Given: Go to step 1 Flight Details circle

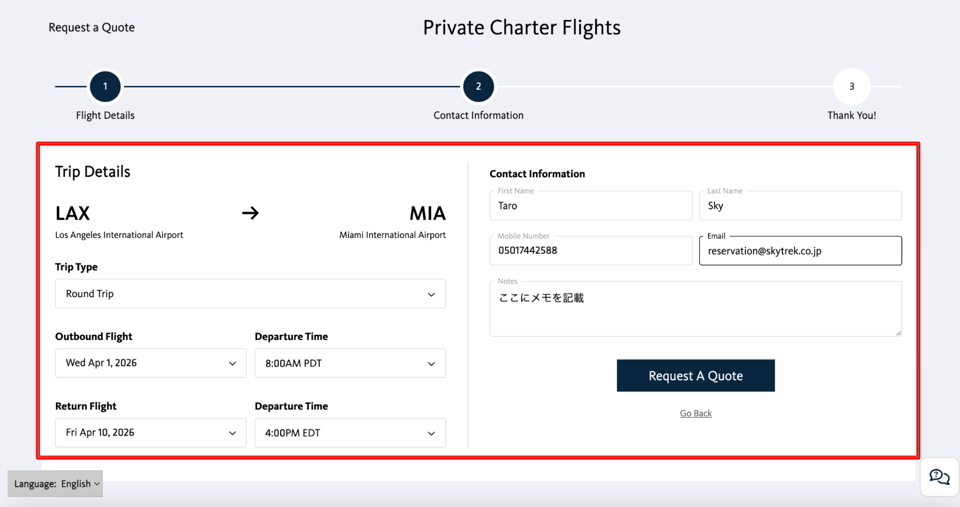Looking at the screenshot, I should pyautogui.click(x=105, y=87).
